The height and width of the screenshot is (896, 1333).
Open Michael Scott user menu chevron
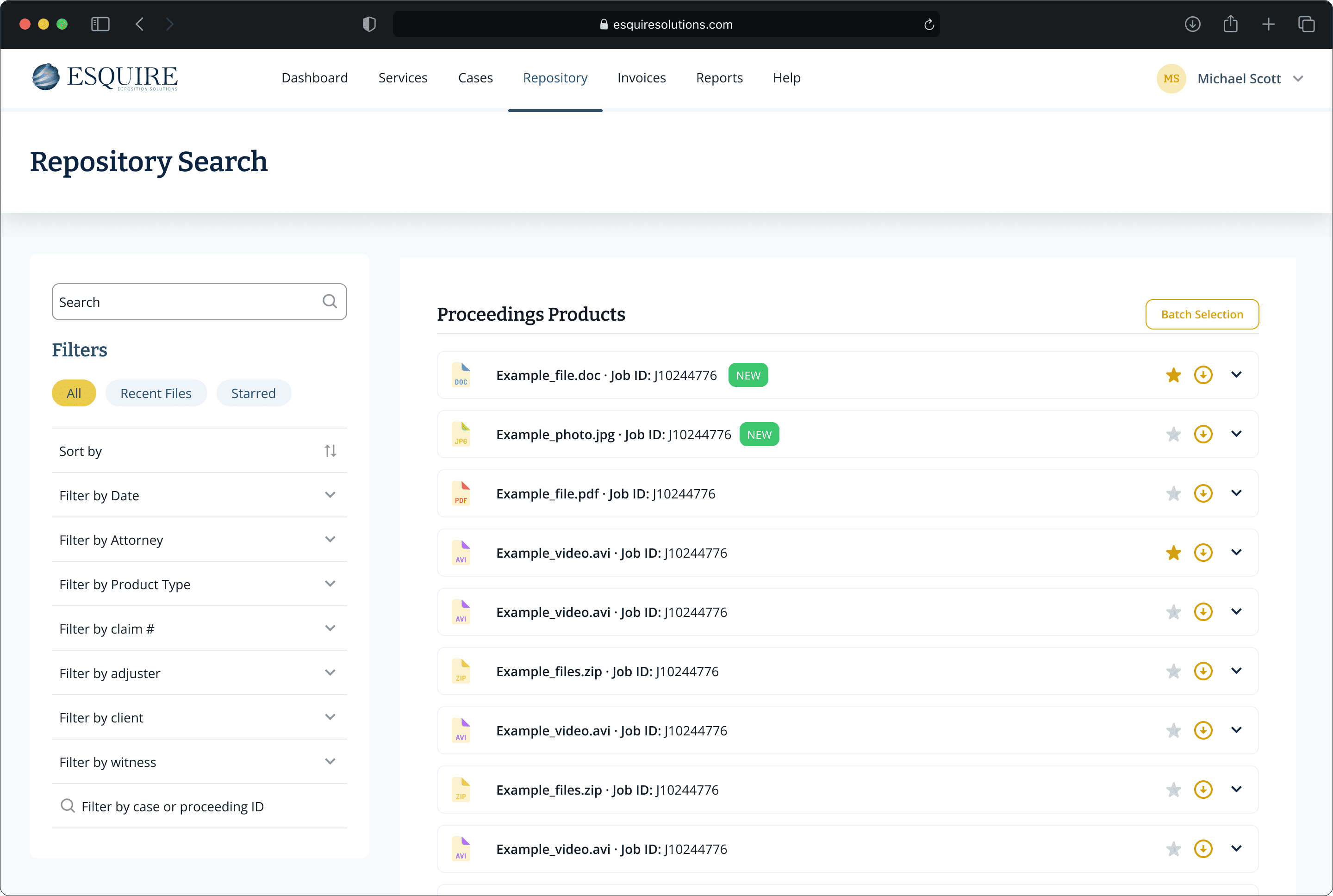(1298, 79)
